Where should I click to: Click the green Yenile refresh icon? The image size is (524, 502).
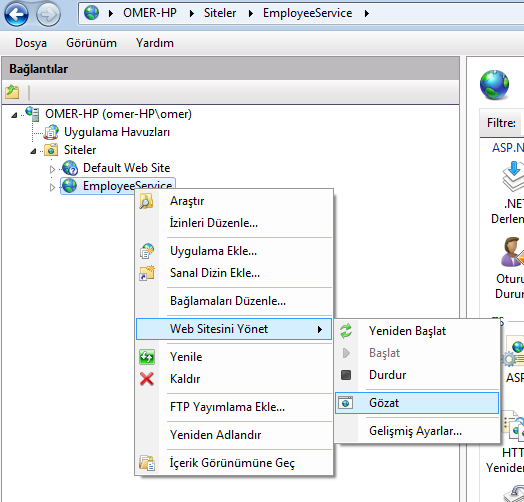(147, 357)
